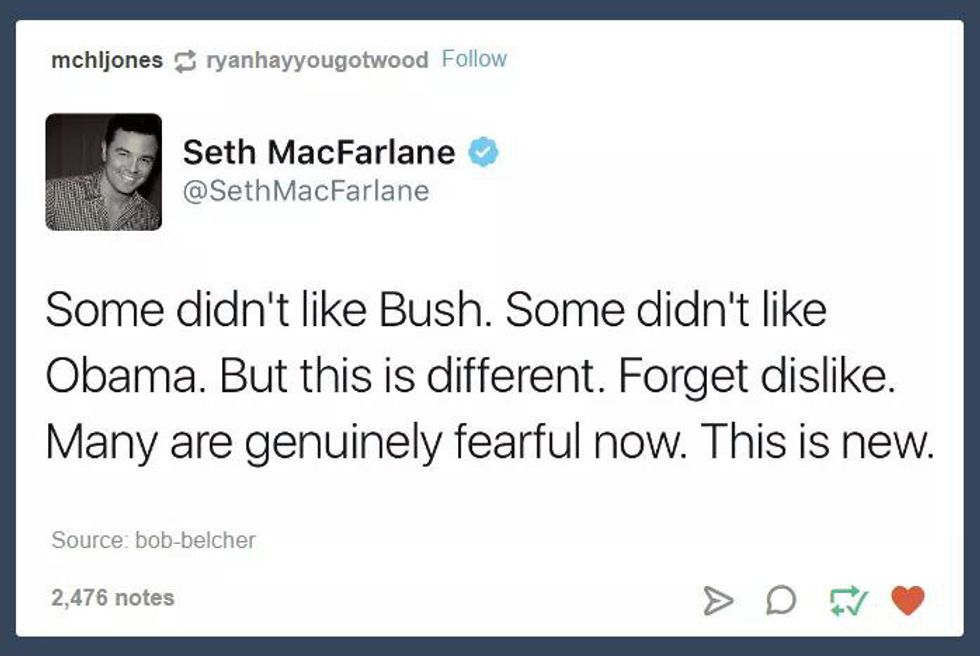The height and width of the screenshot is (656, 980).
Task: Open replies with the speech bubble icon
Action: [781, 600]
